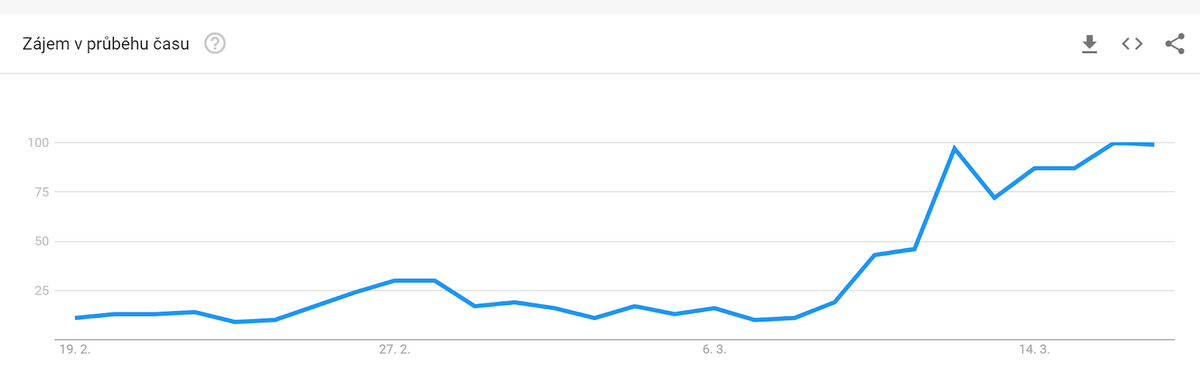Click the 75 axis label
The height and width of the screenshot is (386, 1200).
point(42,192)
